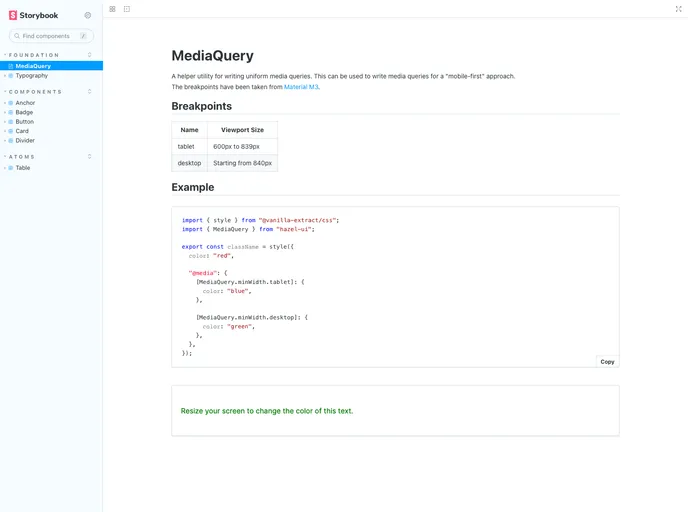Collapse the FOUNDATION section

(34, 55)
